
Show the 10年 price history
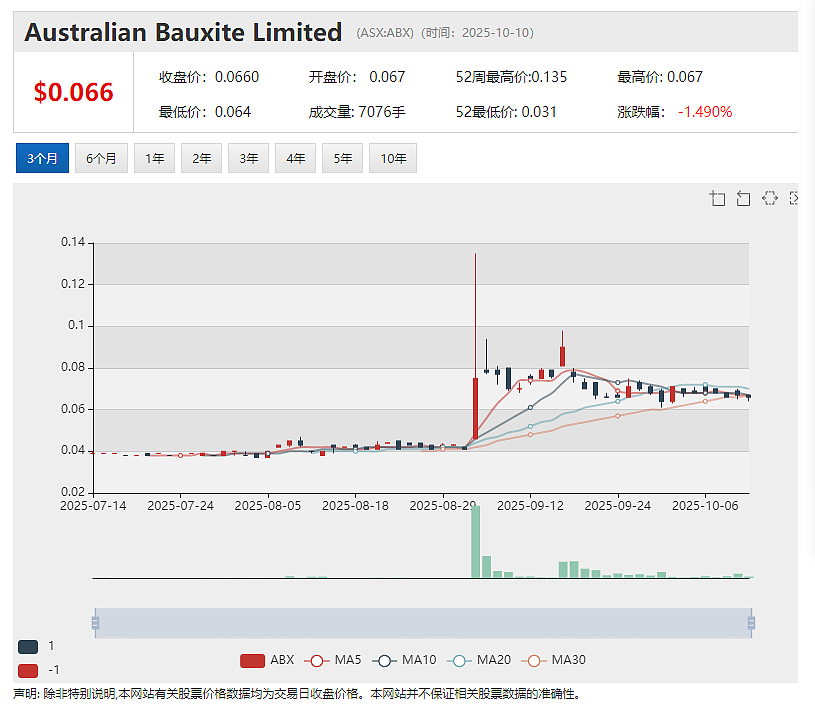pyautogui.click(x=393, y=158)
